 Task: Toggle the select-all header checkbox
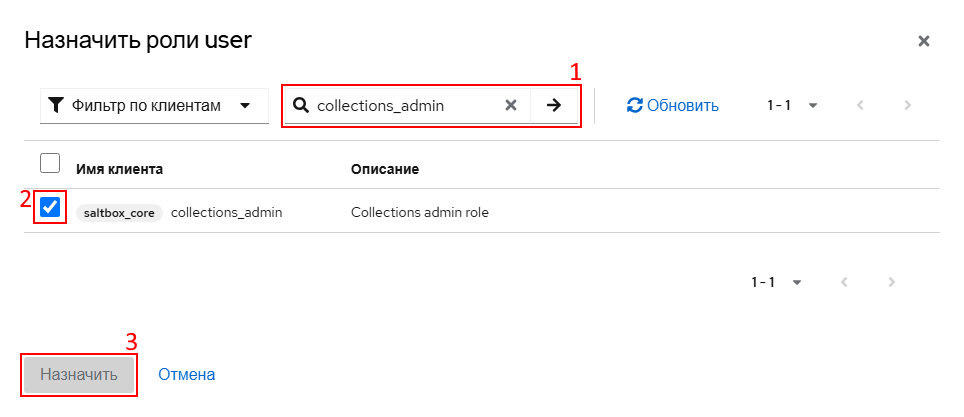[50, 163]
